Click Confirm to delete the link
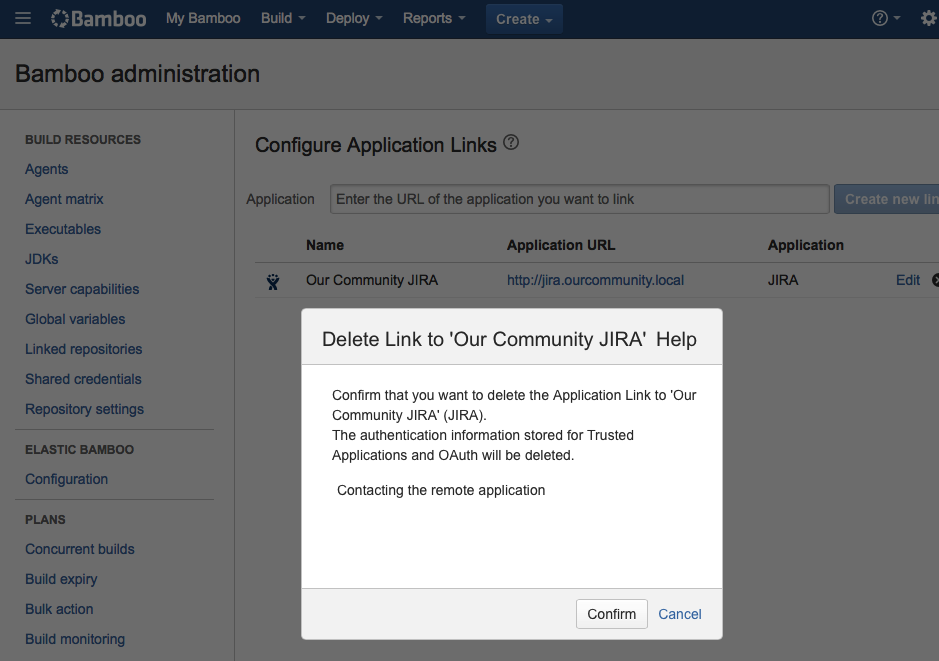 point(611,614)
